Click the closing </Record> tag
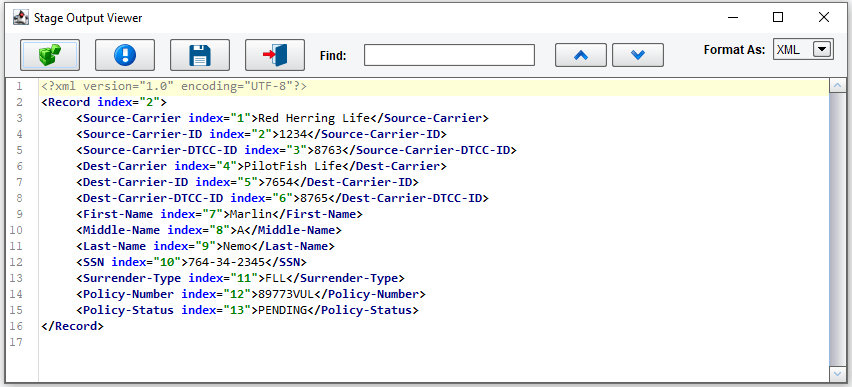Screen dimensions: 852x387 coord(72,326)
